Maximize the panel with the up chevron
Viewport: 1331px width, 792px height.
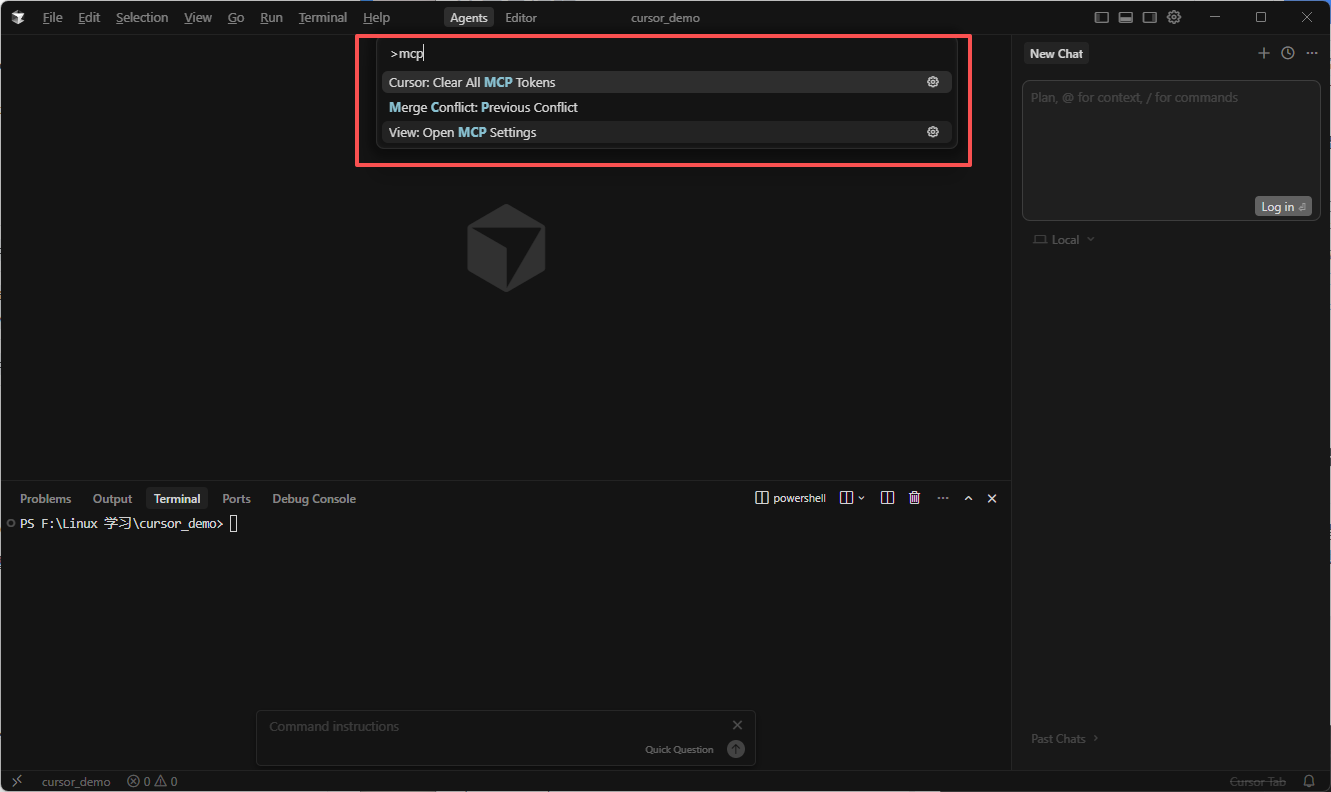click(968, 498)
